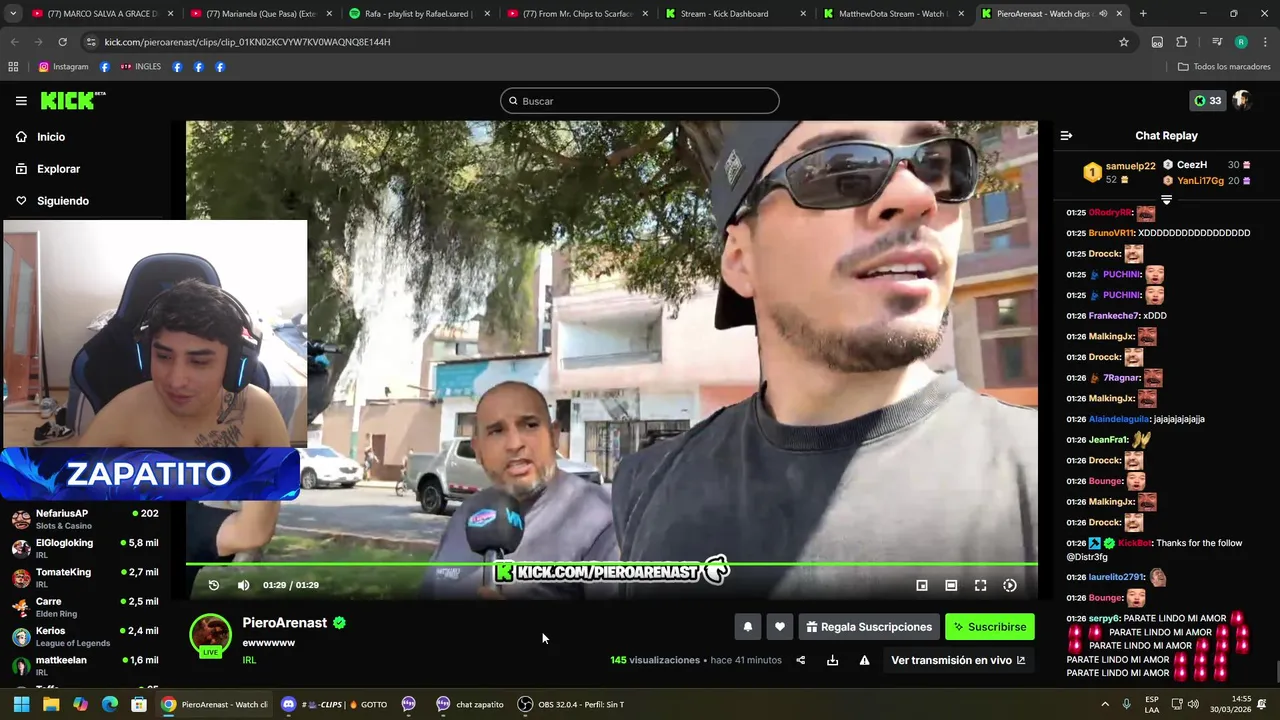This screenshot has height=720, width=1280.
Task: Open a new browser tab
Action: coord(1143,14)
